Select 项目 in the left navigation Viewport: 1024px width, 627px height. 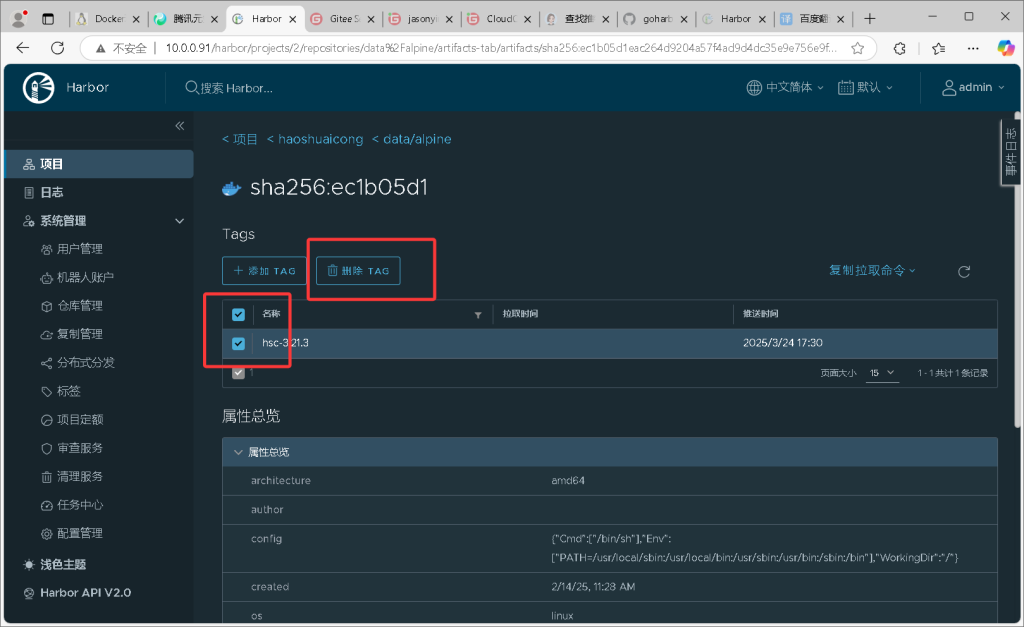click(x=51, y=164)
